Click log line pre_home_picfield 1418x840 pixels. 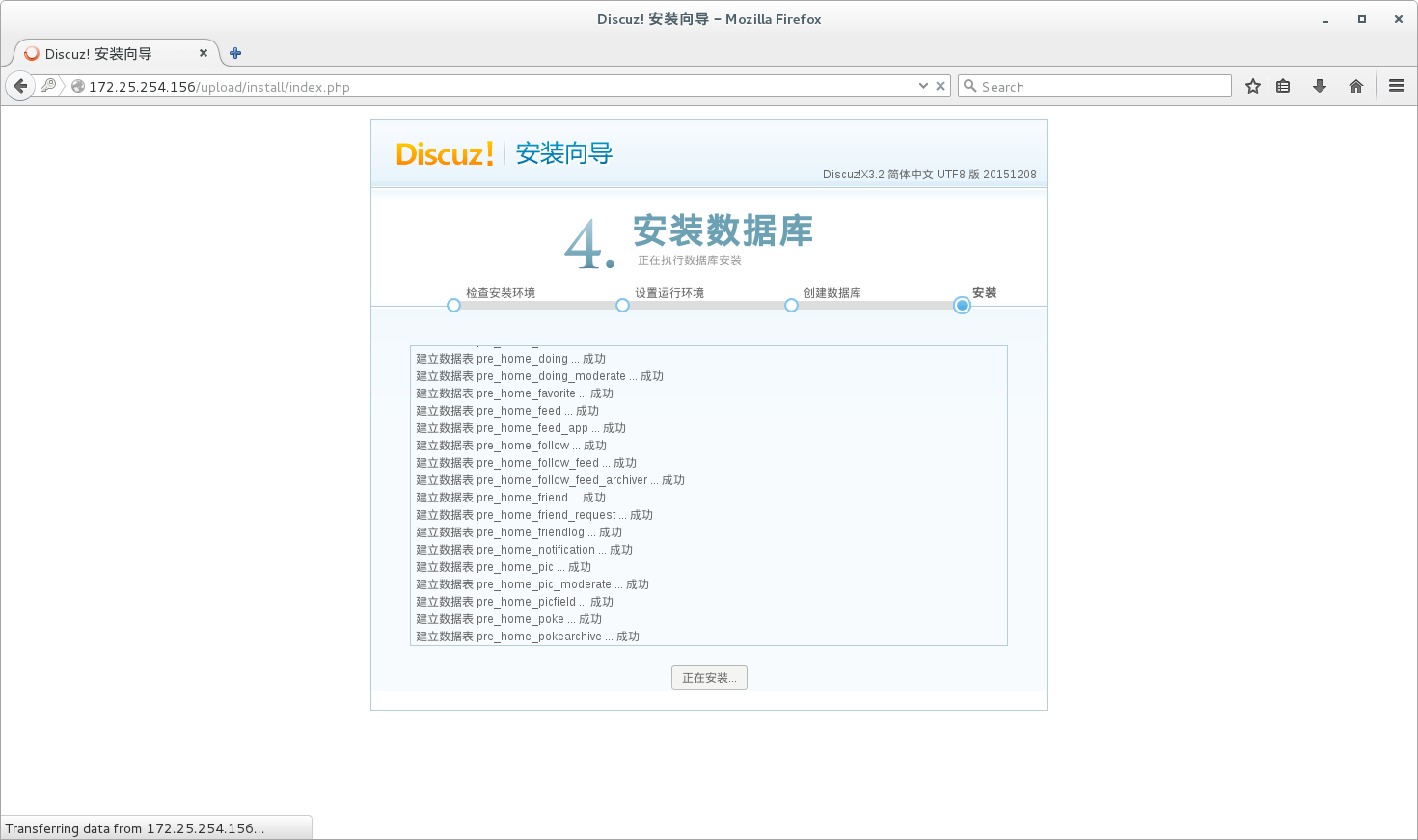click(515, 602)
